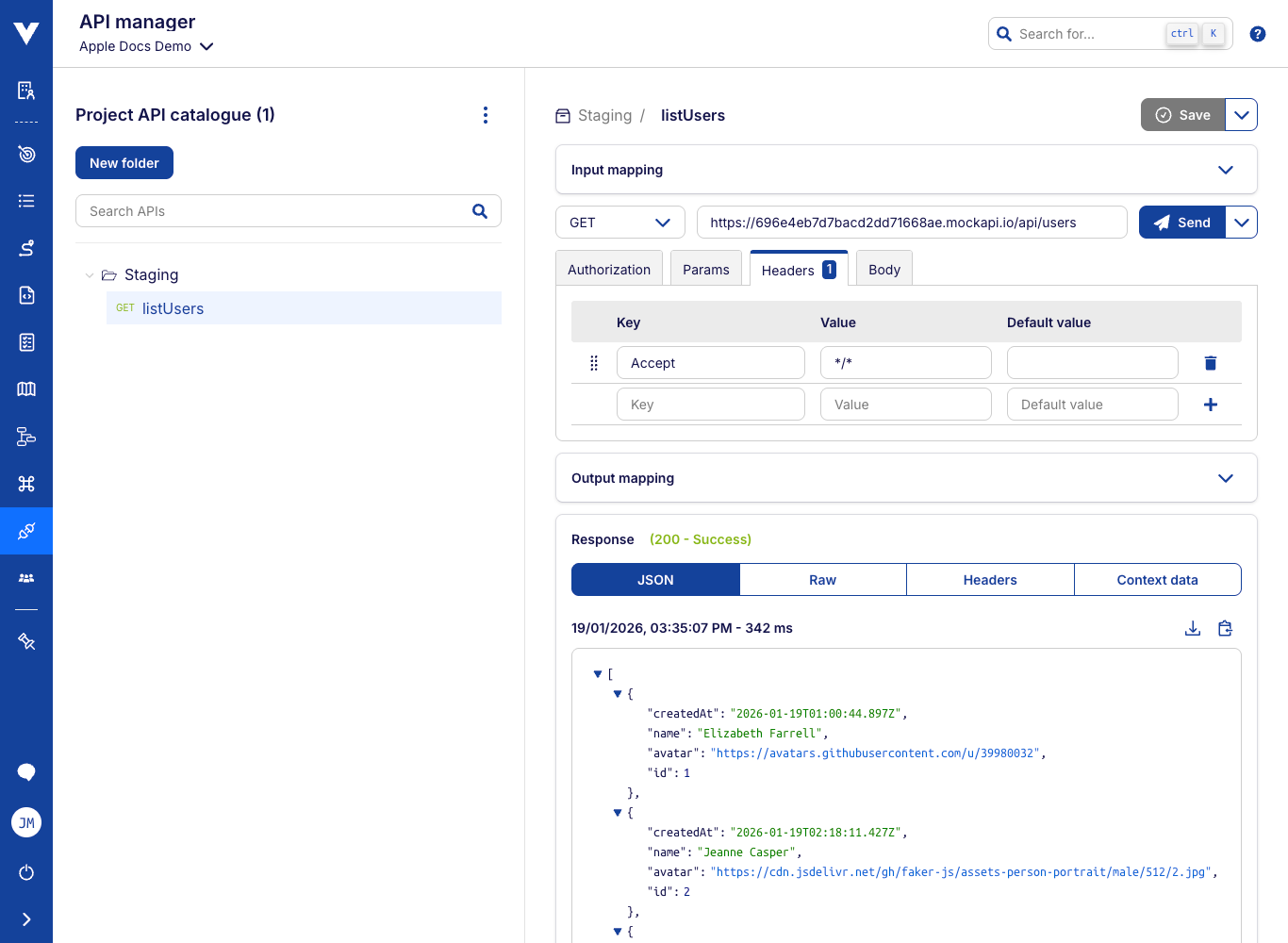Screen dimensions: 1288x943
Task: Click the copy response to clipboard icon
Action: 1225,628
